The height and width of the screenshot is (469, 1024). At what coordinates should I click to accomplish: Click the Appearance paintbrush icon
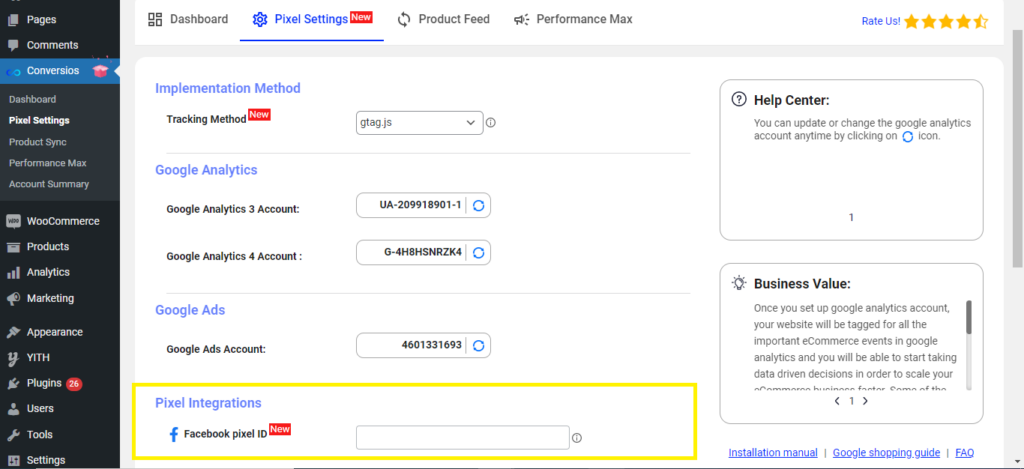click(x=13, y=332)
